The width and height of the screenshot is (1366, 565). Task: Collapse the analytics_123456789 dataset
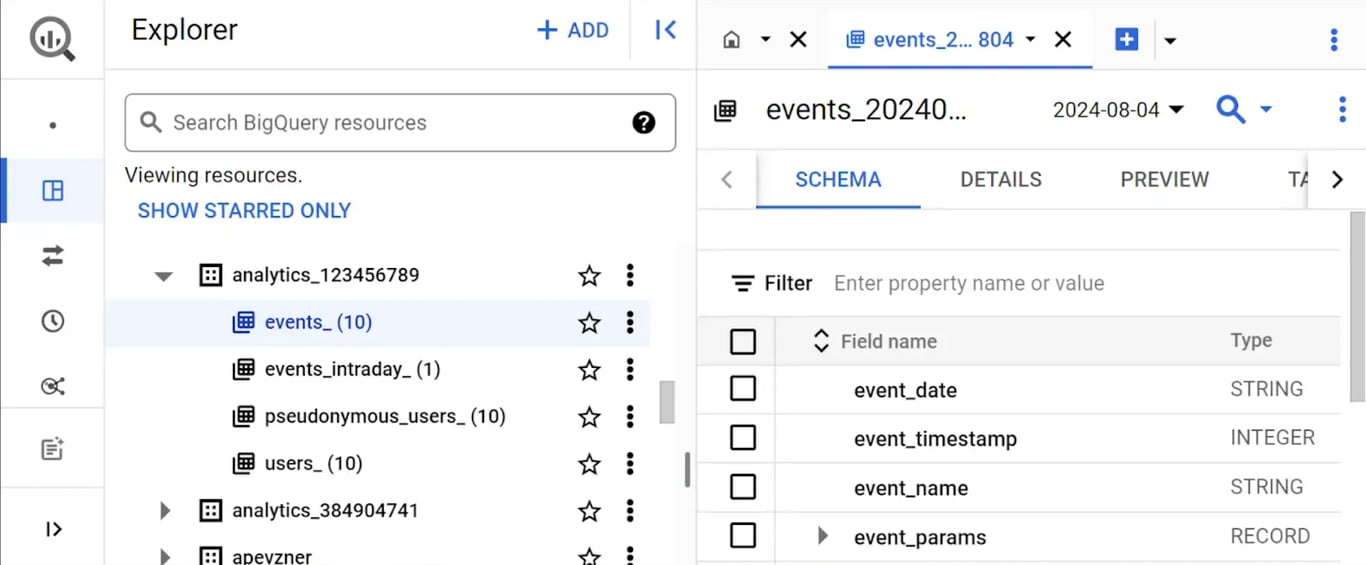[x=164, y=276]
